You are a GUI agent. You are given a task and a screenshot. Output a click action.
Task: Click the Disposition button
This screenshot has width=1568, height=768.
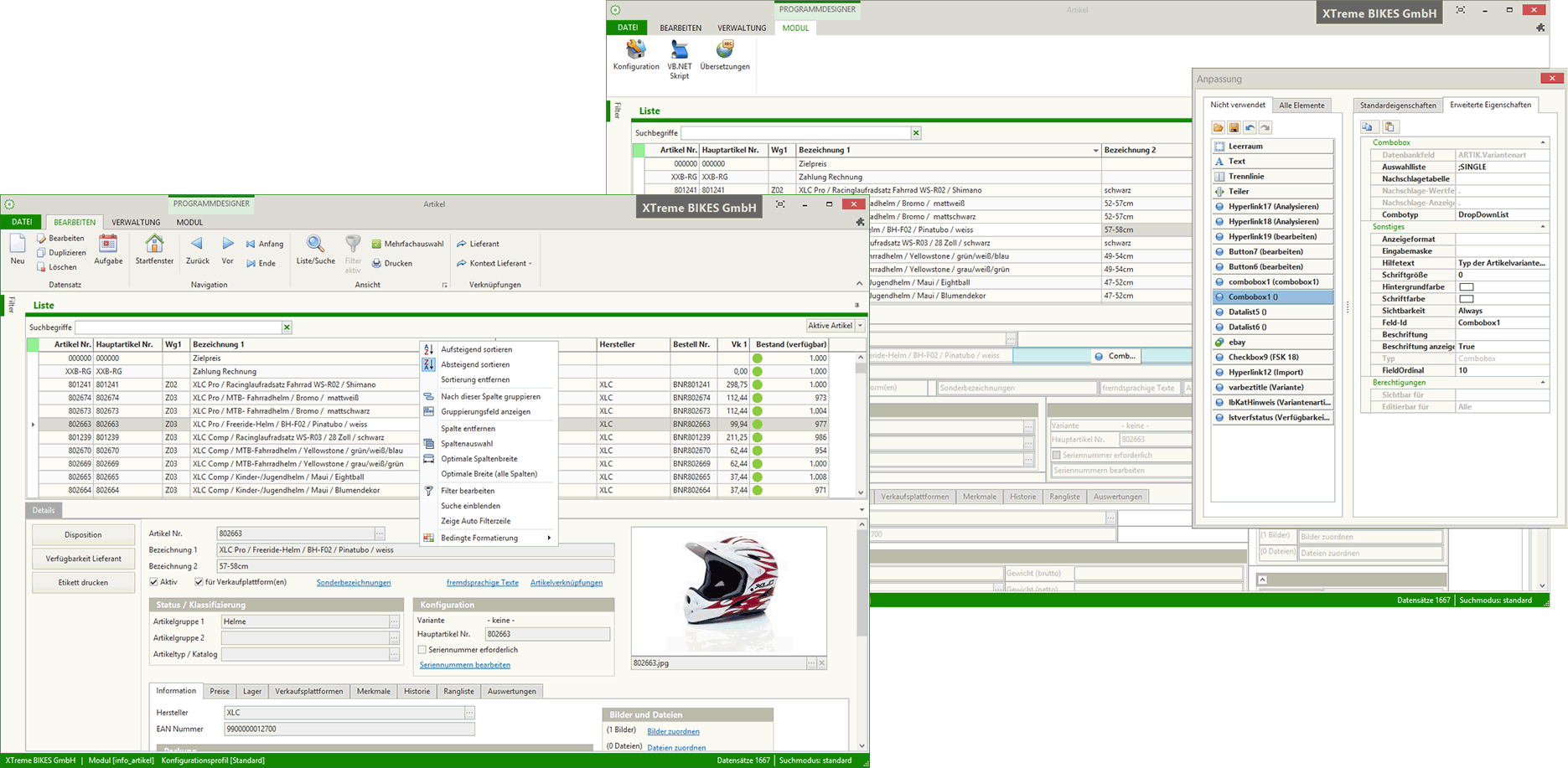[83, 534]
